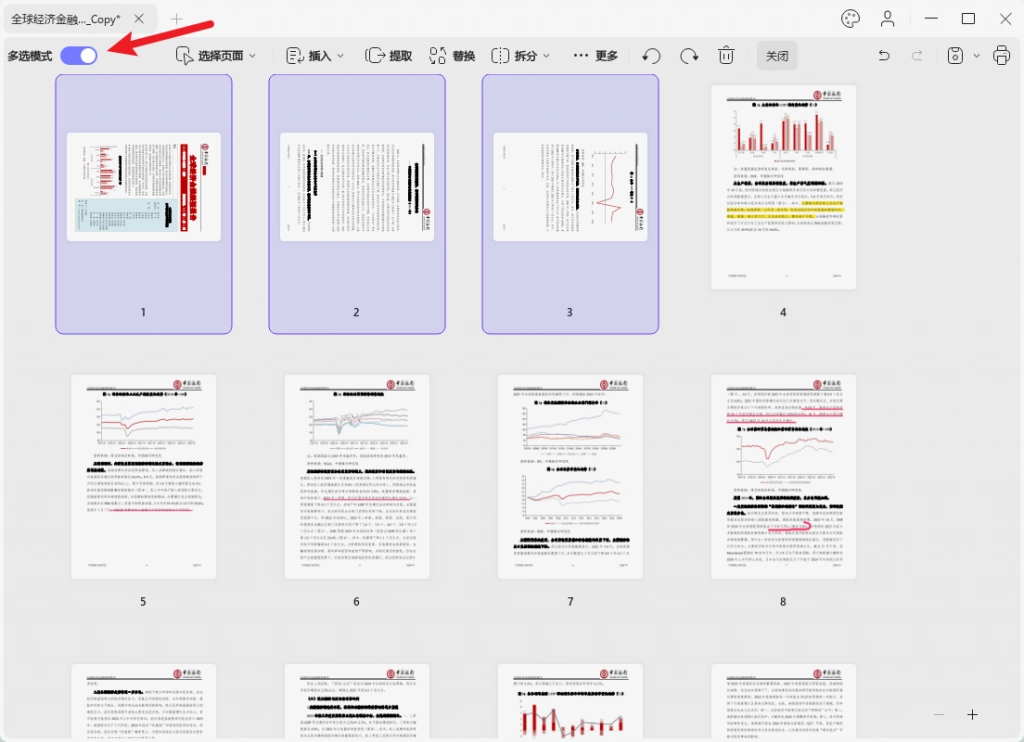
Task: Turn off the 多选模式 toggle switch
Action: (79, 56)
